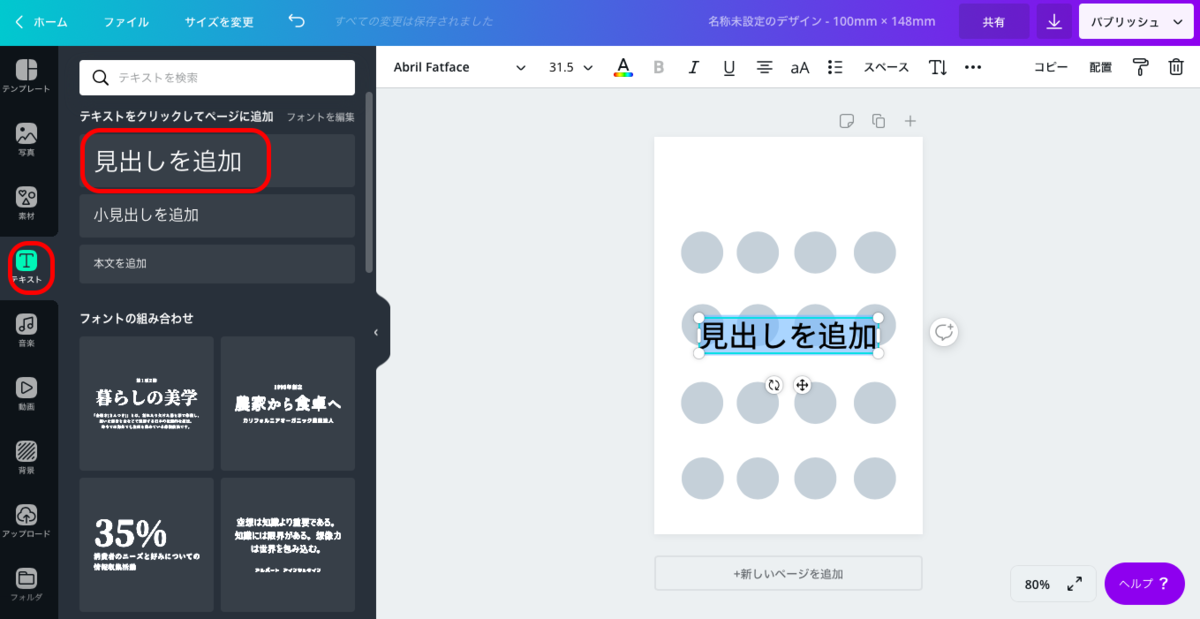1200x619 pixels.
Task: Open the text color picker icon
Action: [623, 67]
